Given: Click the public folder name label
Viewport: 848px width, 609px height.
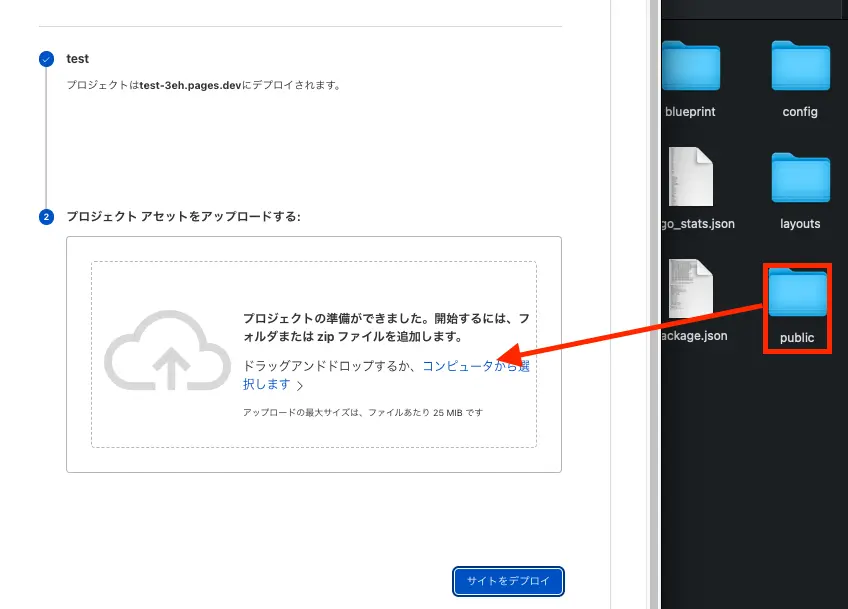Looking at the screenshot, I should click(797, 338).
